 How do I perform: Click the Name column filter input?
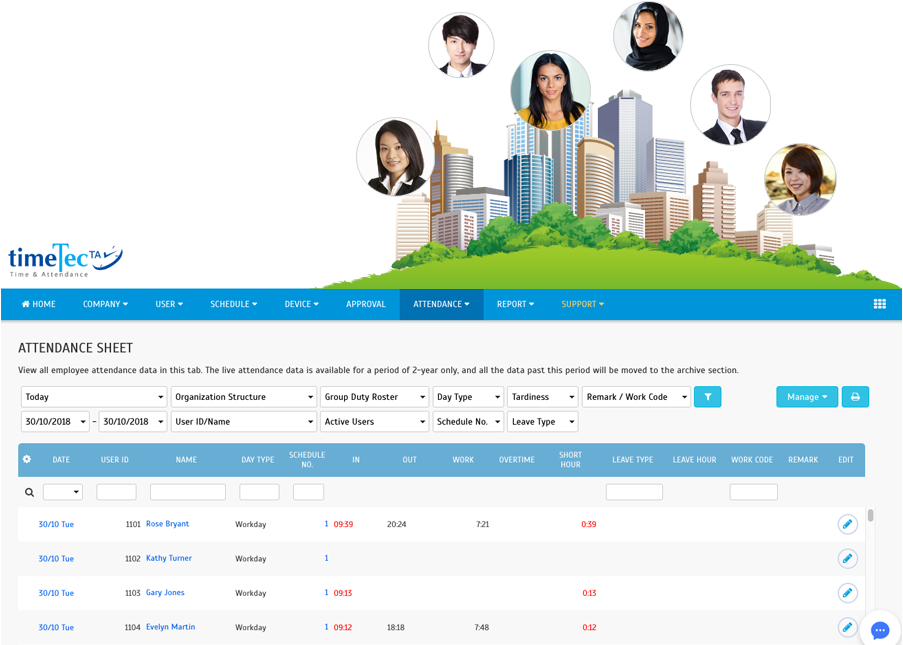(x=187, y=492)
